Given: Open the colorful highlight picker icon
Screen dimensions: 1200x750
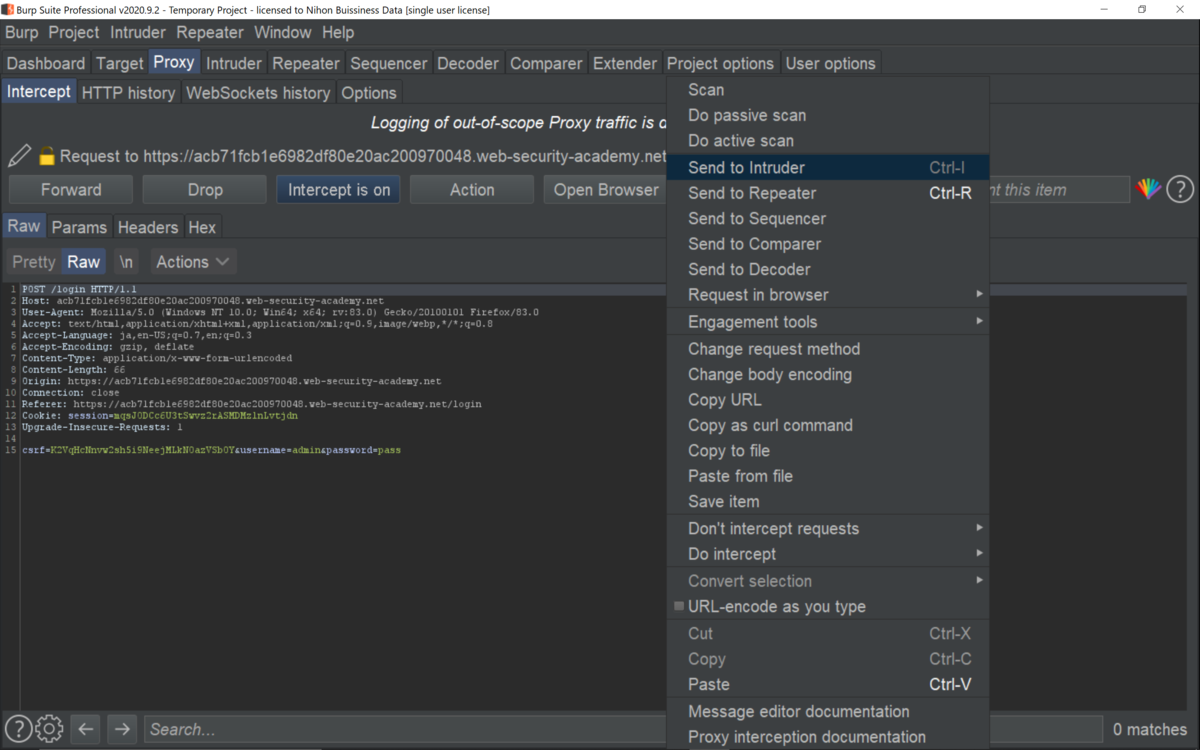Looking at the screenshot, I should point(1148,188).
